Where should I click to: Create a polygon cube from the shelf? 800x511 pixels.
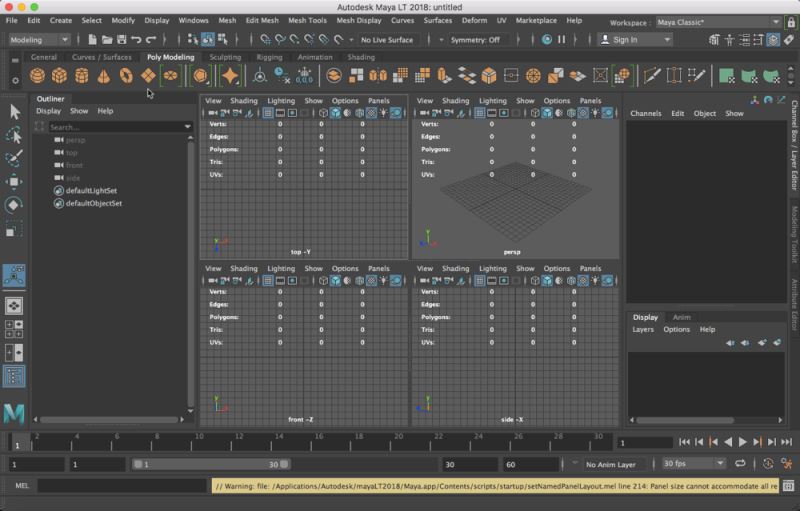tap(59, 76)
